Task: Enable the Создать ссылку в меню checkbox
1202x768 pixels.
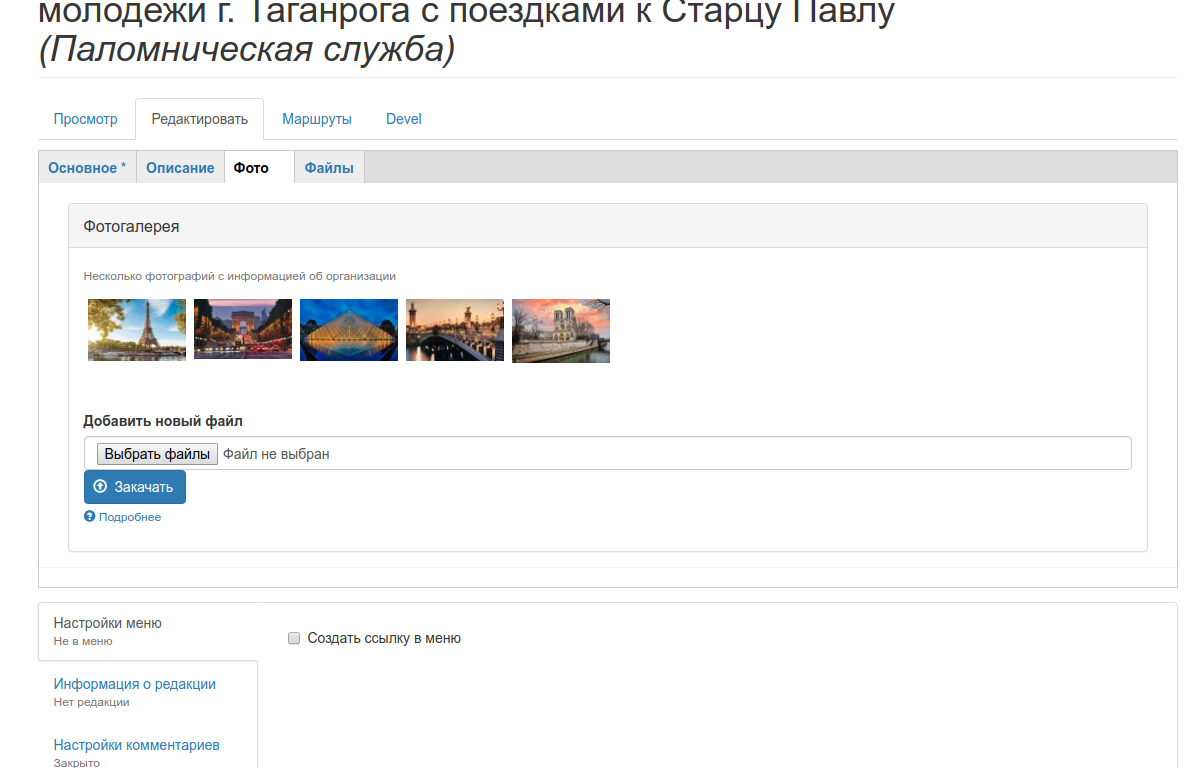Action: (294, 638)
